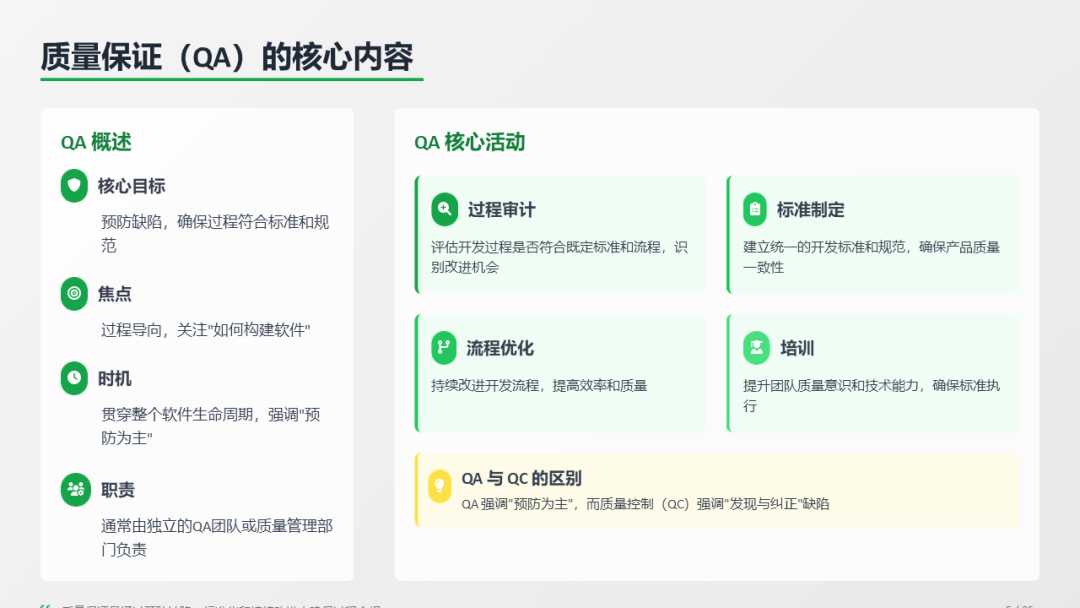Click the target icon next to 焦点

(74, 294)
